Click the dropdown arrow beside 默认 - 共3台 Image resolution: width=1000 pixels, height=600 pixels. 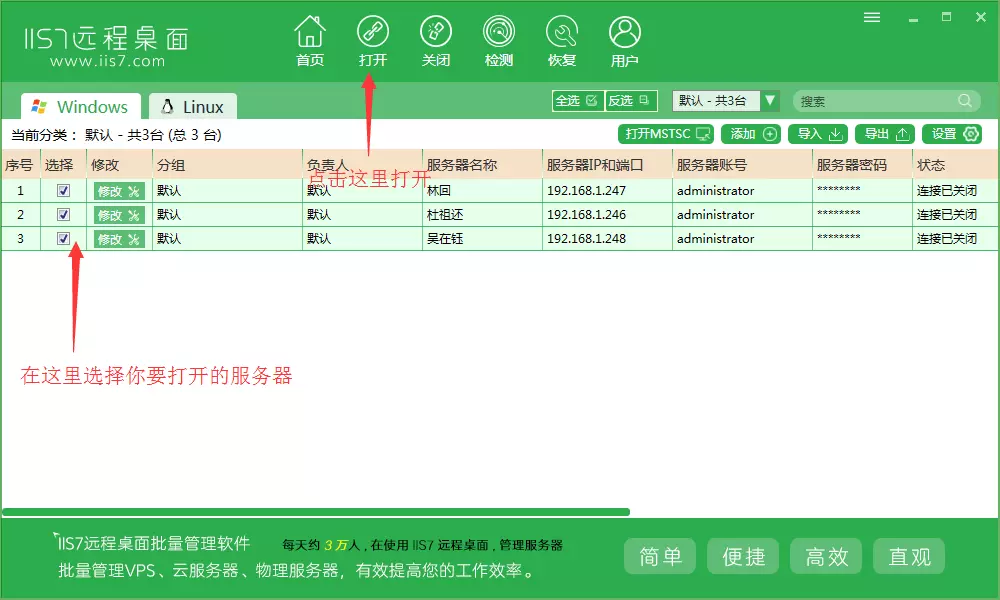pos(770,101)
